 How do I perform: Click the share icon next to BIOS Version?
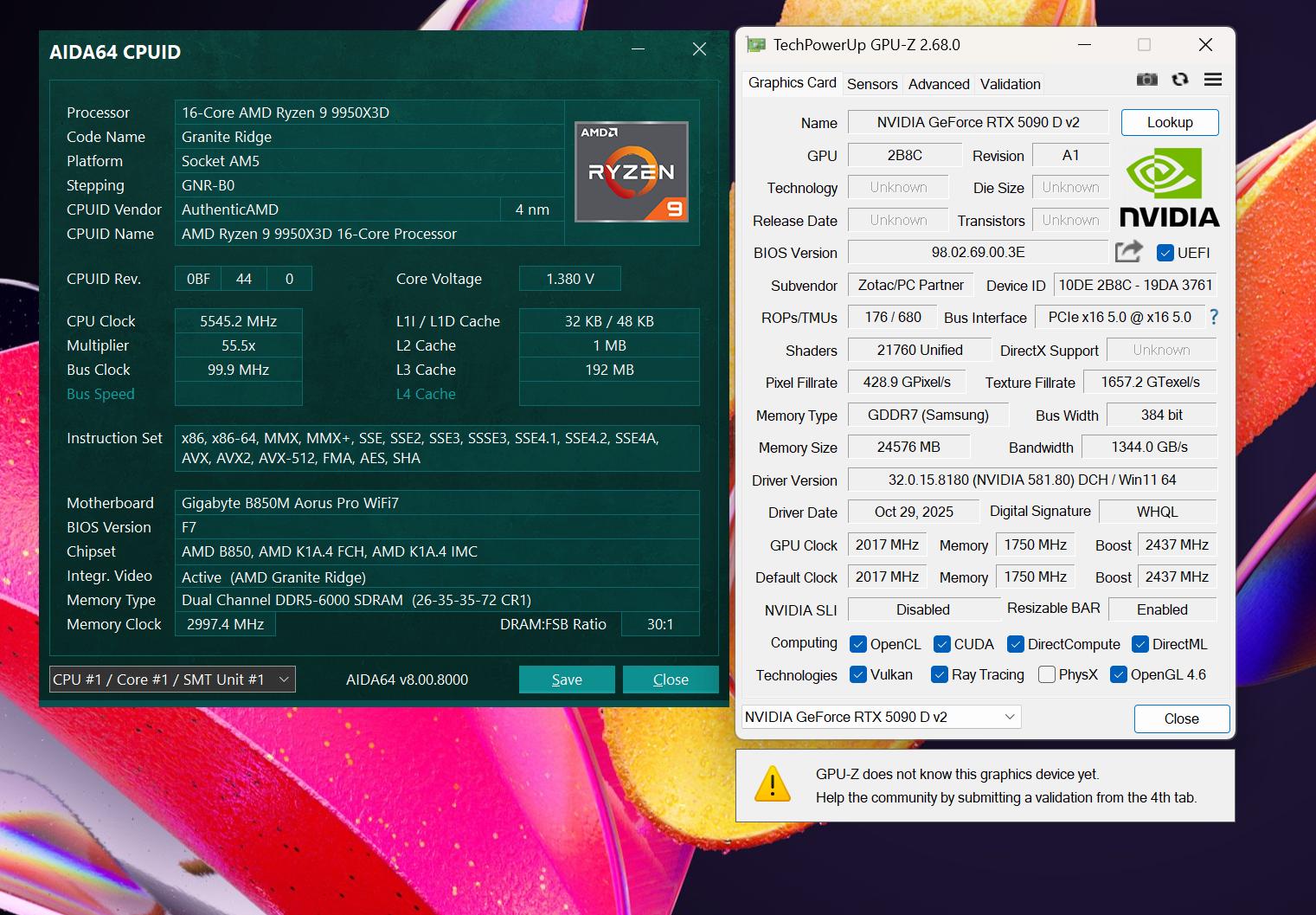point(1127,250)
